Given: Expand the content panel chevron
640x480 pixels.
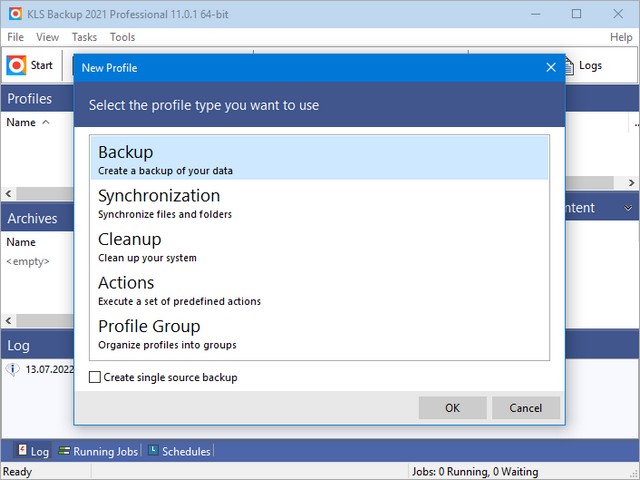Looking at the screenshot, I should tap(628, 208).
